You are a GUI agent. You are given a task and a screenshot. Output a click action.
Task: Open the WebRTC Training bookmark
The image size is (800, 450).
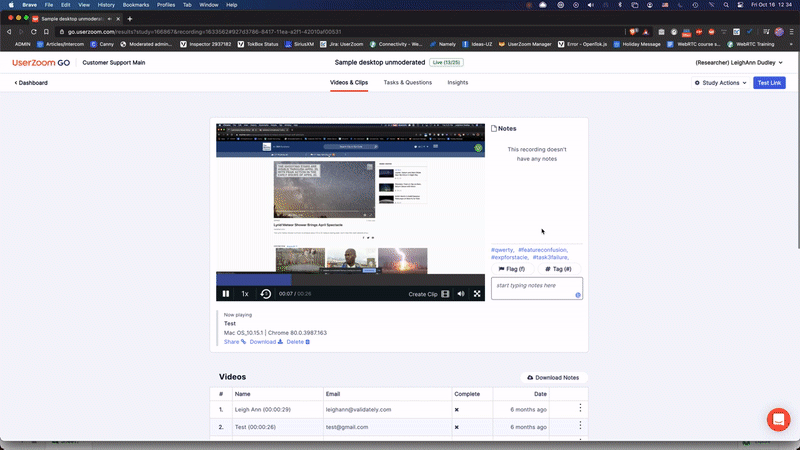(x=751, y=44)
